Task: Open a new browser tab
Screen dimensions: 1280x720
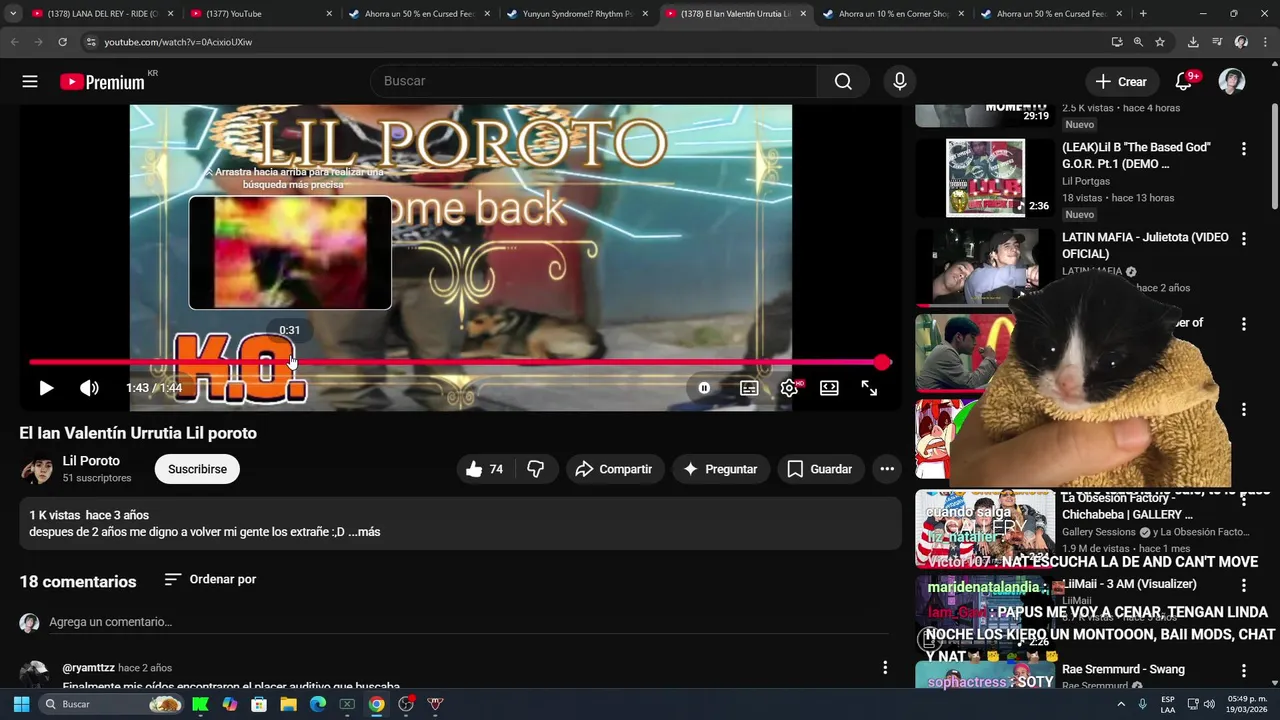Action: click(1143, 14)
